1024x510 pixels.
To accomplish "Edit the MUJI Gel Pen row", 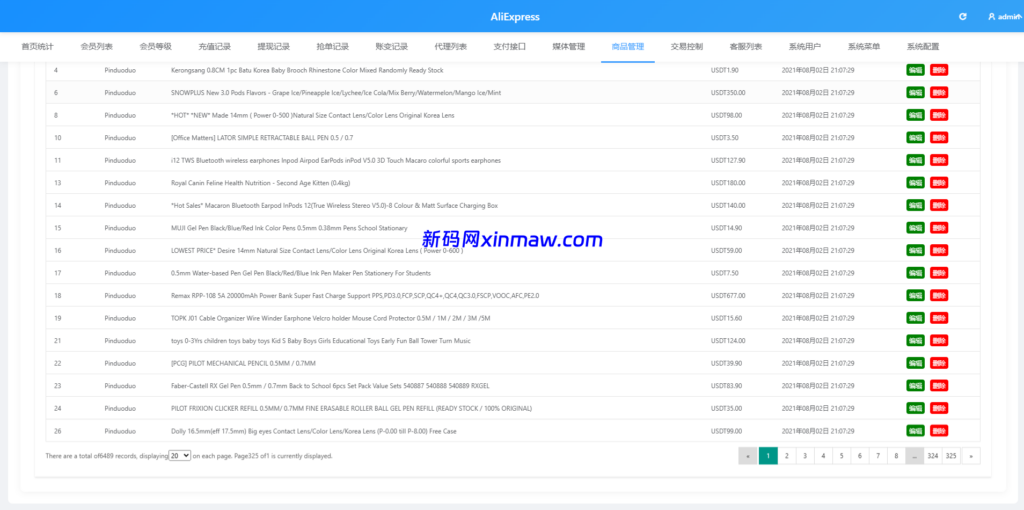I will point(916,228).
